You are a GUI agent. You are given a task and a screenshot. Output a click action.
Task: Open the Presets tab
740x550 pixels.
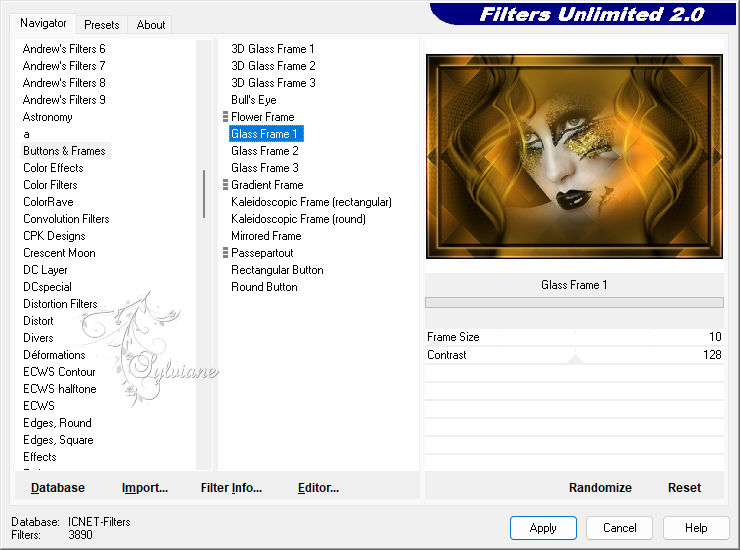point(101,25)
